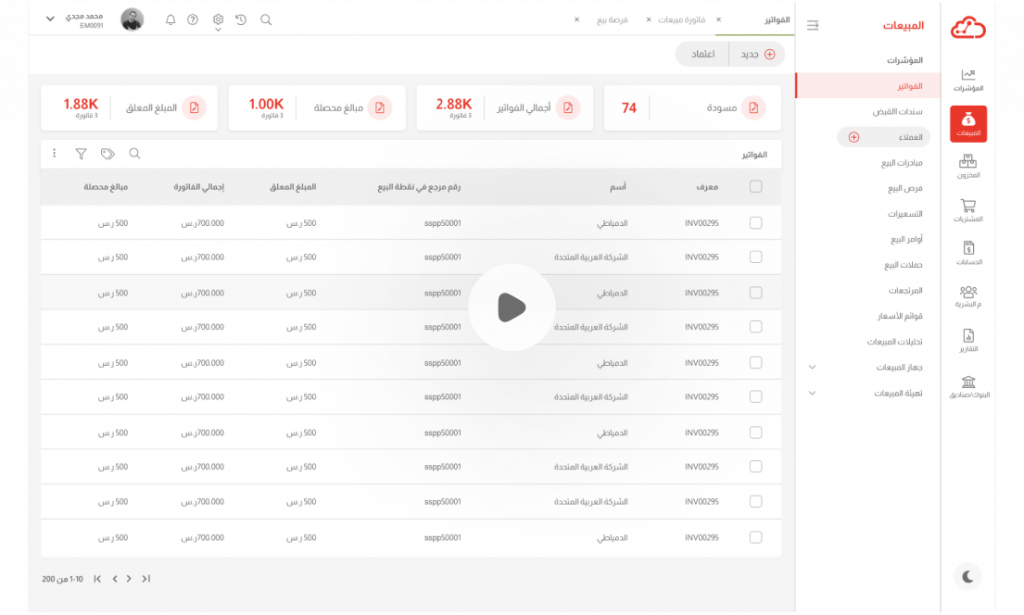Click the tags icon in table toolbar
Image resolution: width=1024 pixels, height=615 pixels.
pyautogui.click(x=108, y=154)
